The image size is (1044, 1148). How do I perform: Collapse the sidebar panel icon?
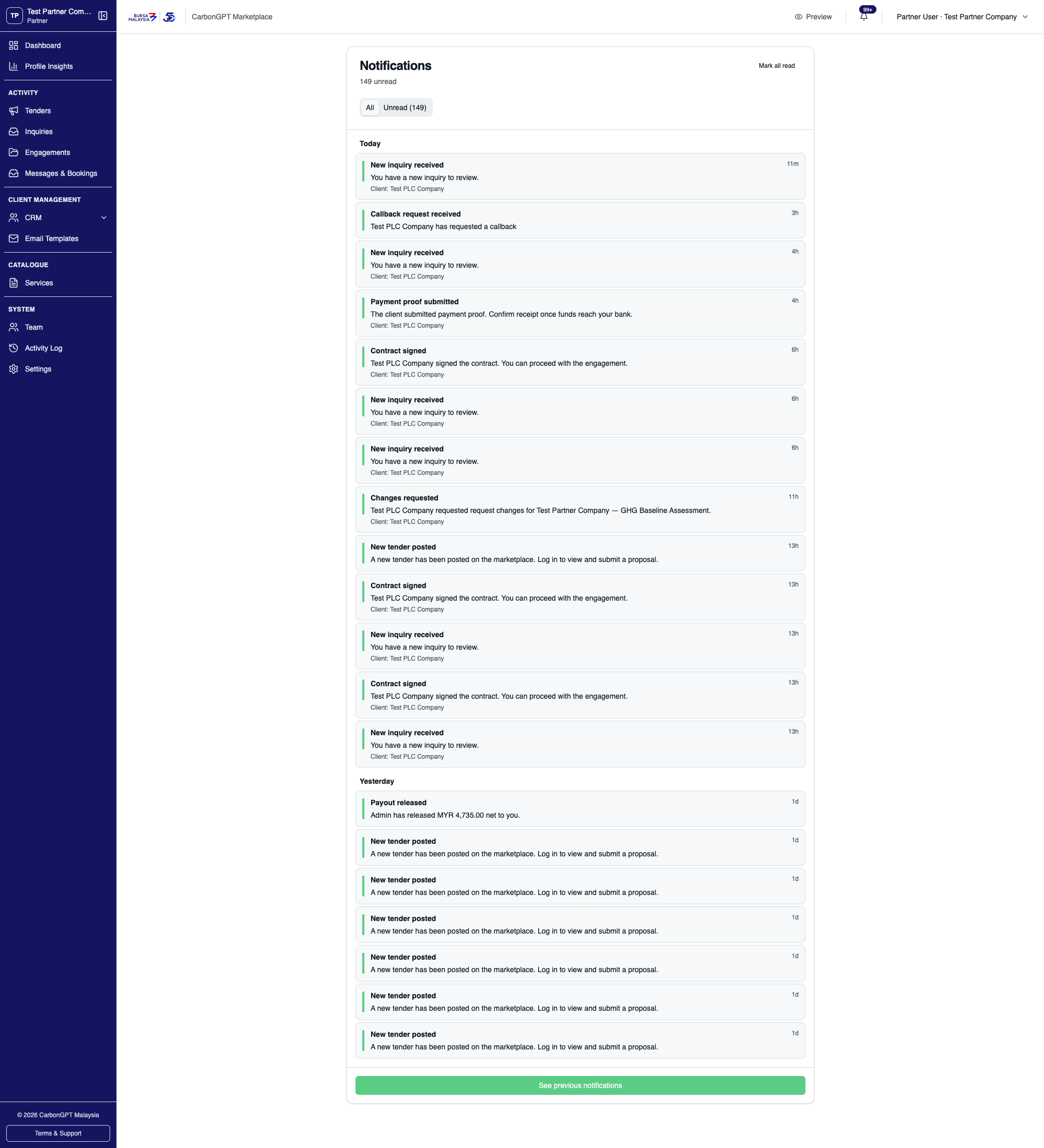point(103,16)
